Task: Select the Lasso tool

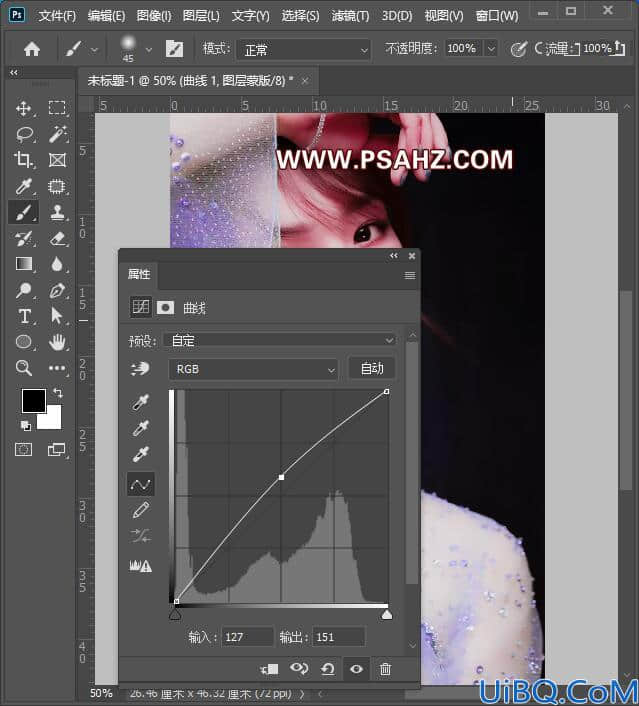Action: [24, 134]
